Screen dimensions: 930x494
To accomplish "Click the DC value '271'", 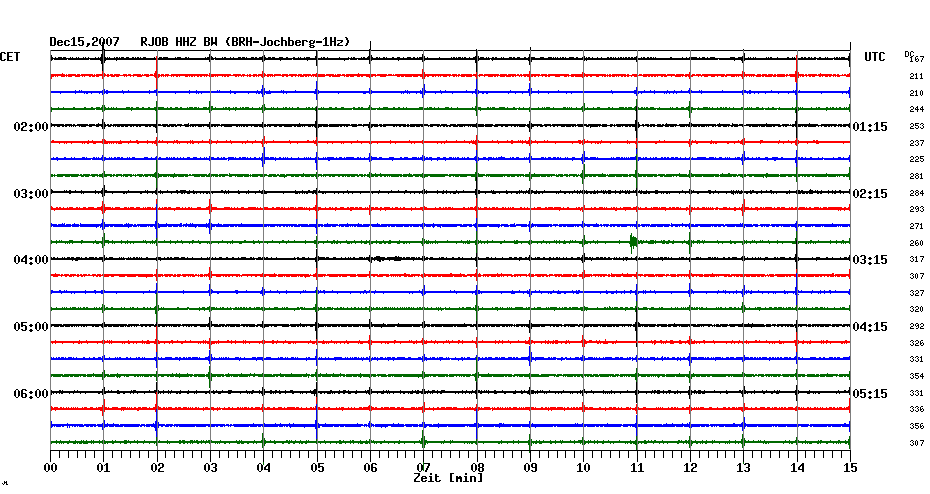I will (917, 227).
